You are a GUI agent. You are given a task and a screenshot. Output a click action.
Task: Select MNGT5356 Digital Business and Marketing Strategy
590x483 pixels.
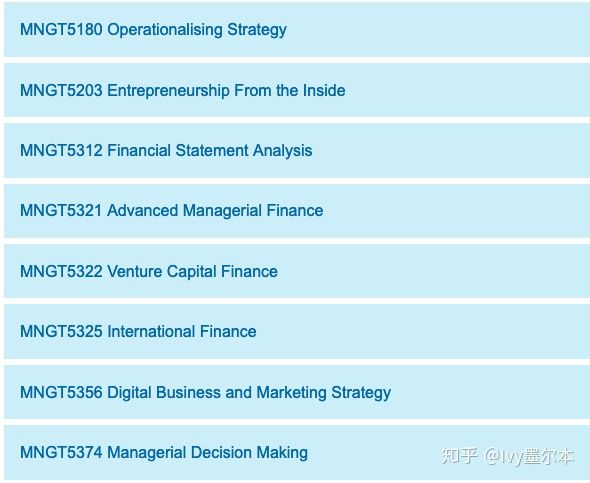pos(205,392)
